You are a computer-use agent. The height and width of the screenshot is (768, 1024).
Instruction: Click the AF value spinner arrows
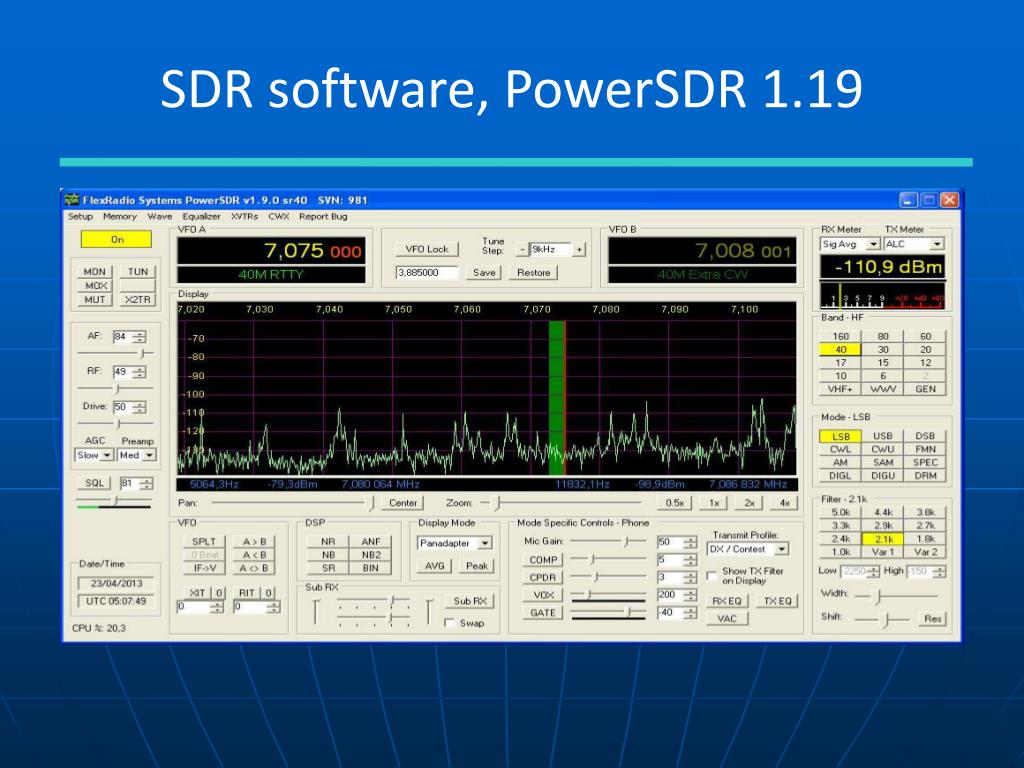tap(140, 337)
